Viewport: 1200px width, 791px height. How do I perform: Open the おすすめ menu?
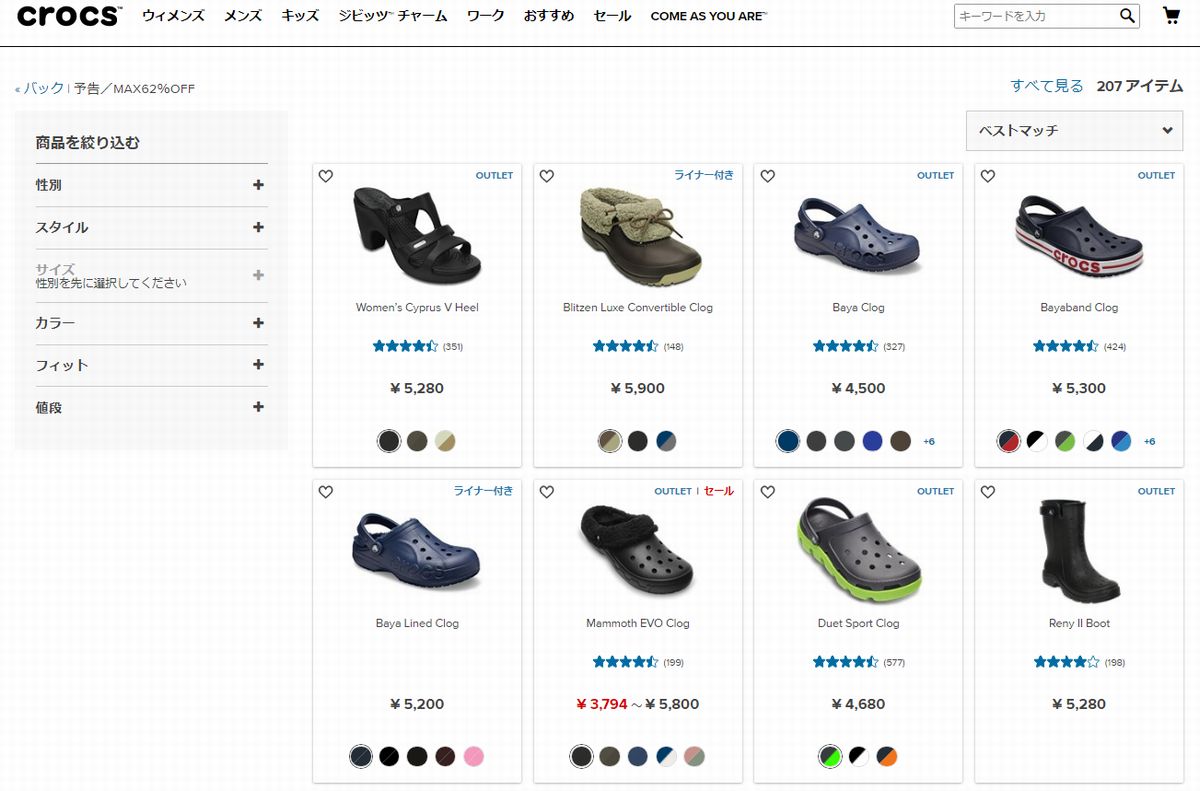click(x=549, y=16)
